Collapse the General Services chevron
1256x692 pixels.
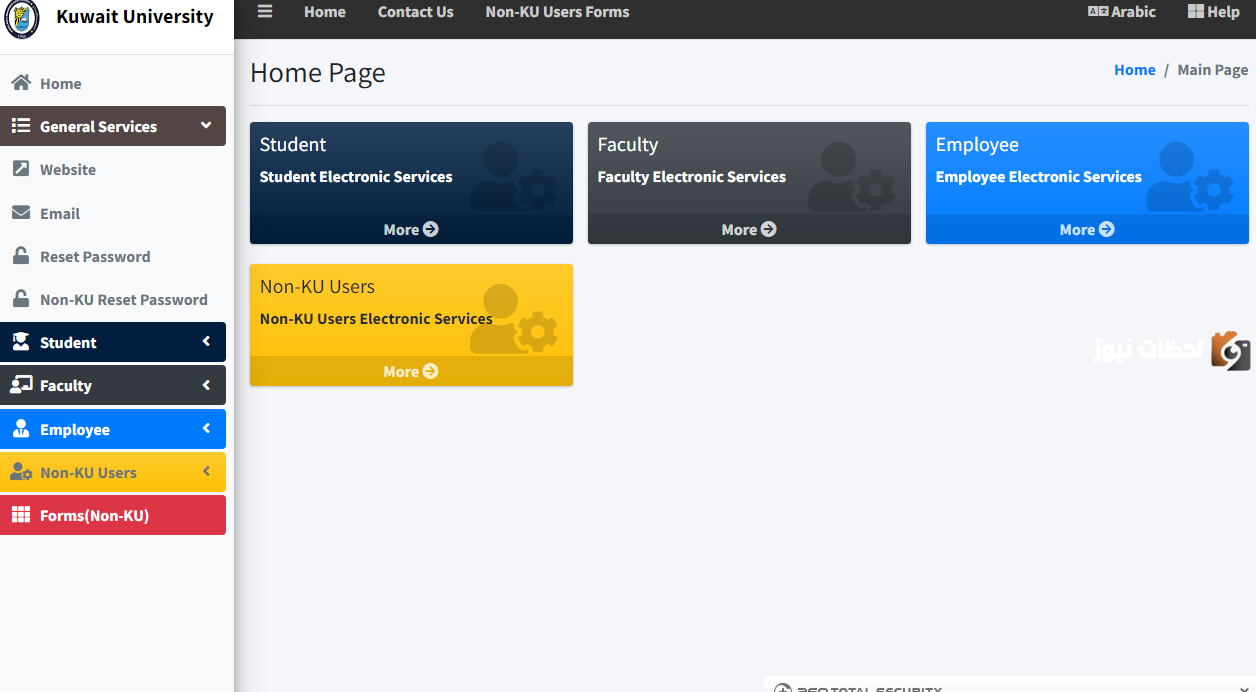coord(206,125)
